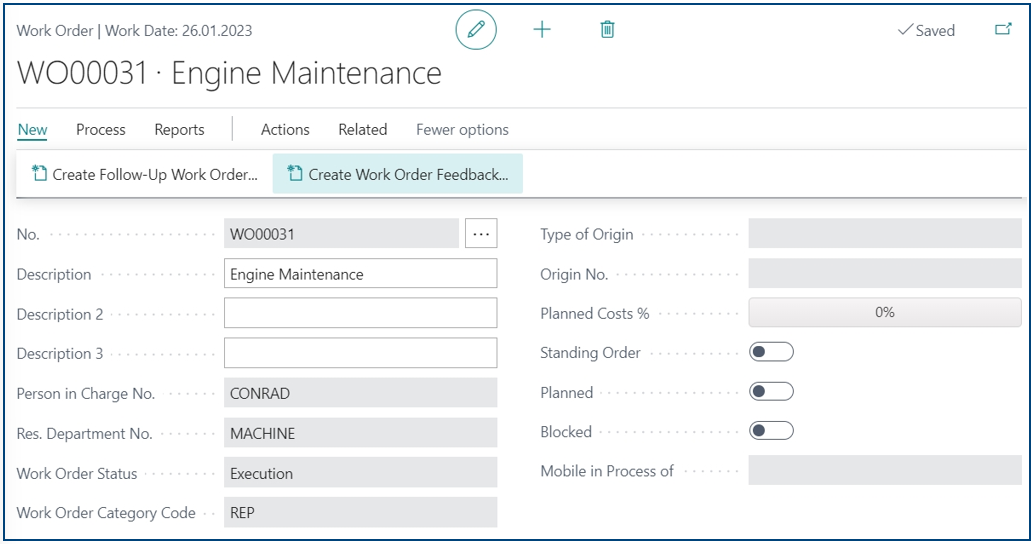1034x544 pixels.
Task: Click the Saved checkmark indicator
Action: click(x=927, y=30)
